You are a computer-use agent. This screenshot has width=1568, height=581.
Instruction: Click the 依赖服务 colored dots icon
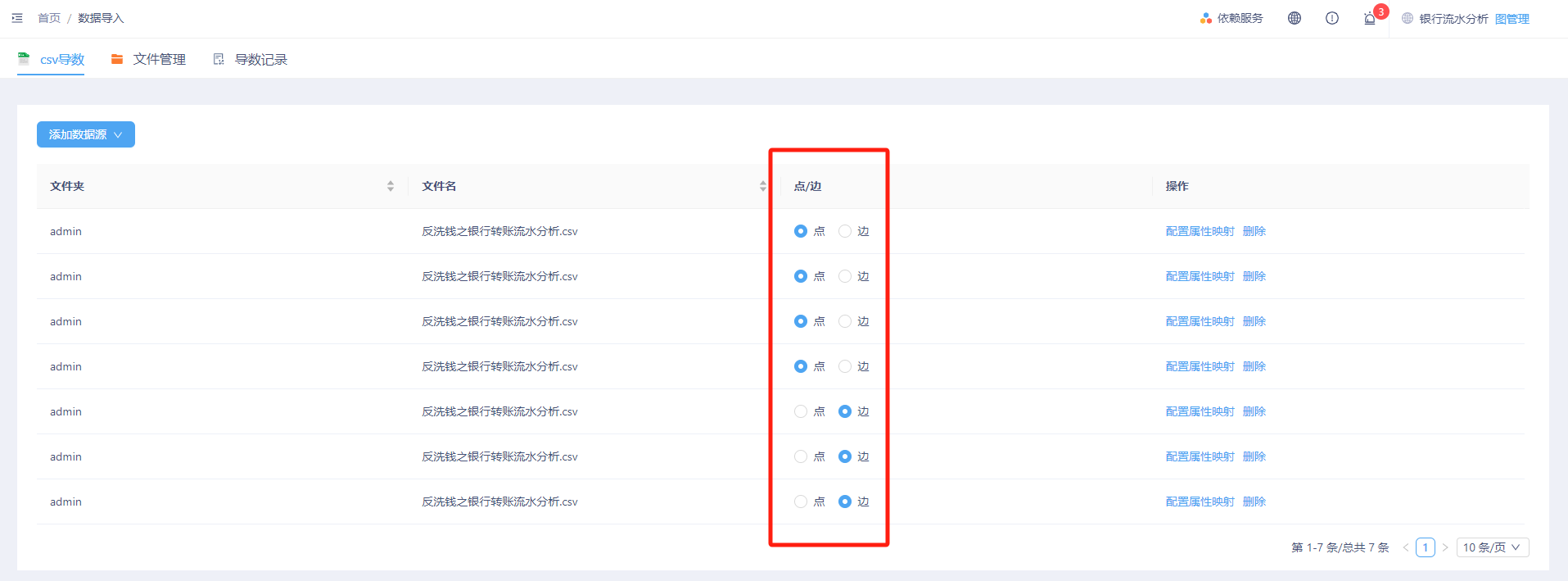click(x=1205, y=18)
